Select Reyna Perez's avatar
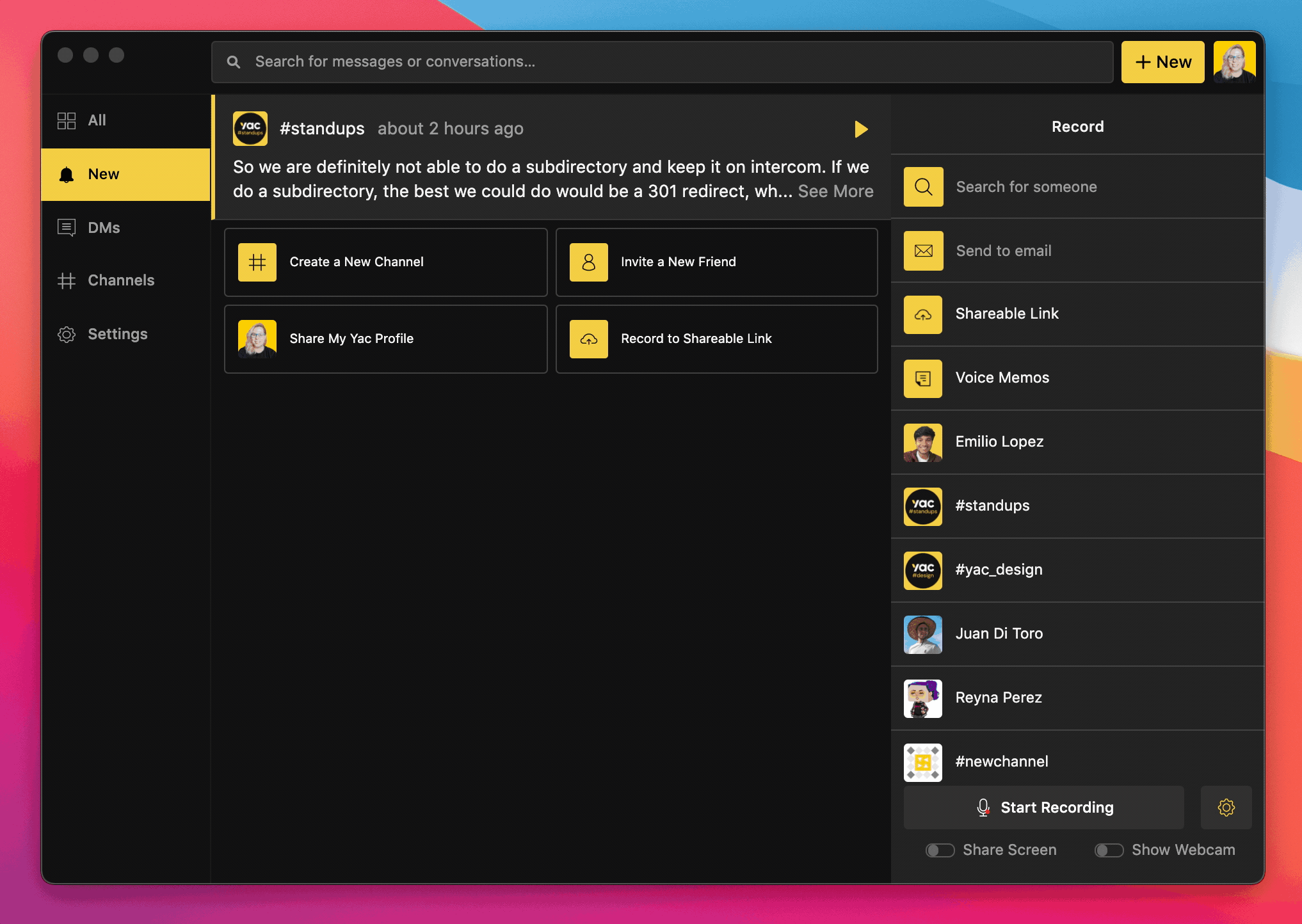This screenshot has width=1302, height=924. point(923,699)
